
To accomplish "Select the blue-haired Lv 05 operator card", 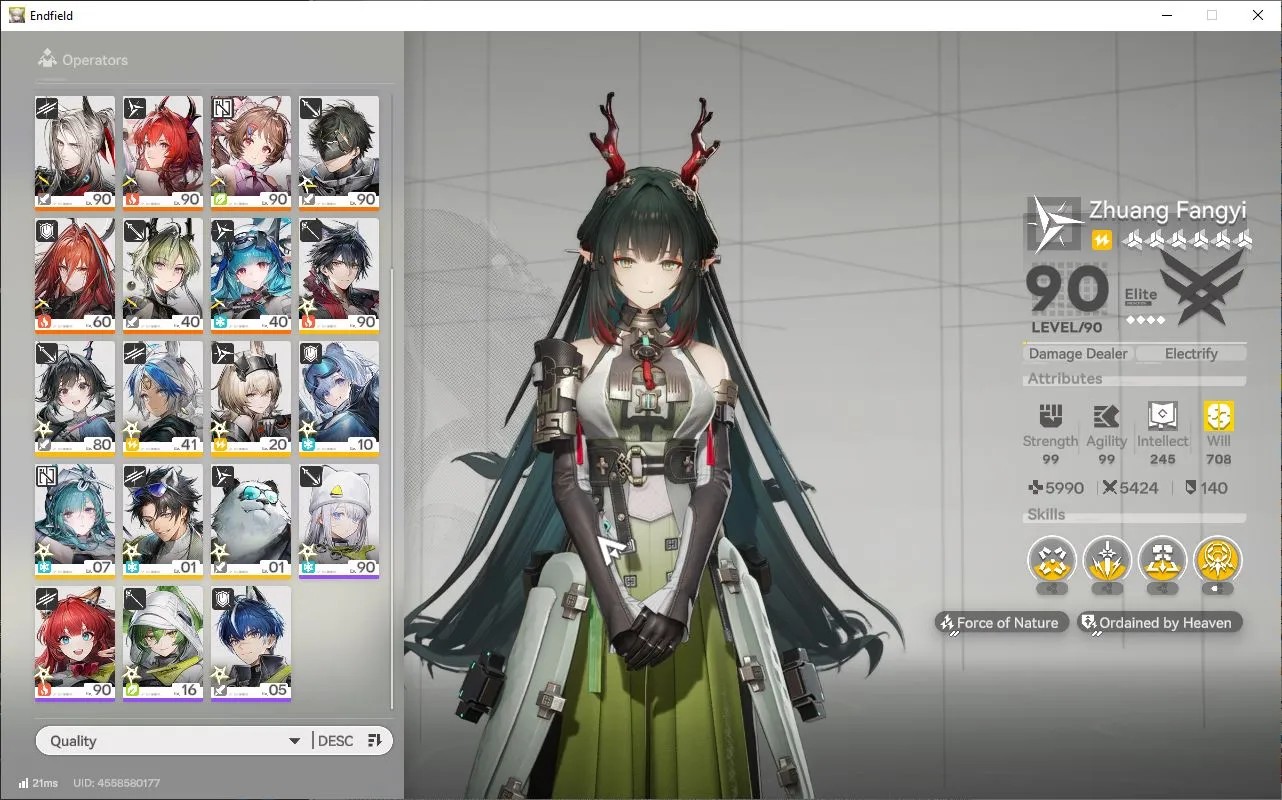I will (251, 644).
